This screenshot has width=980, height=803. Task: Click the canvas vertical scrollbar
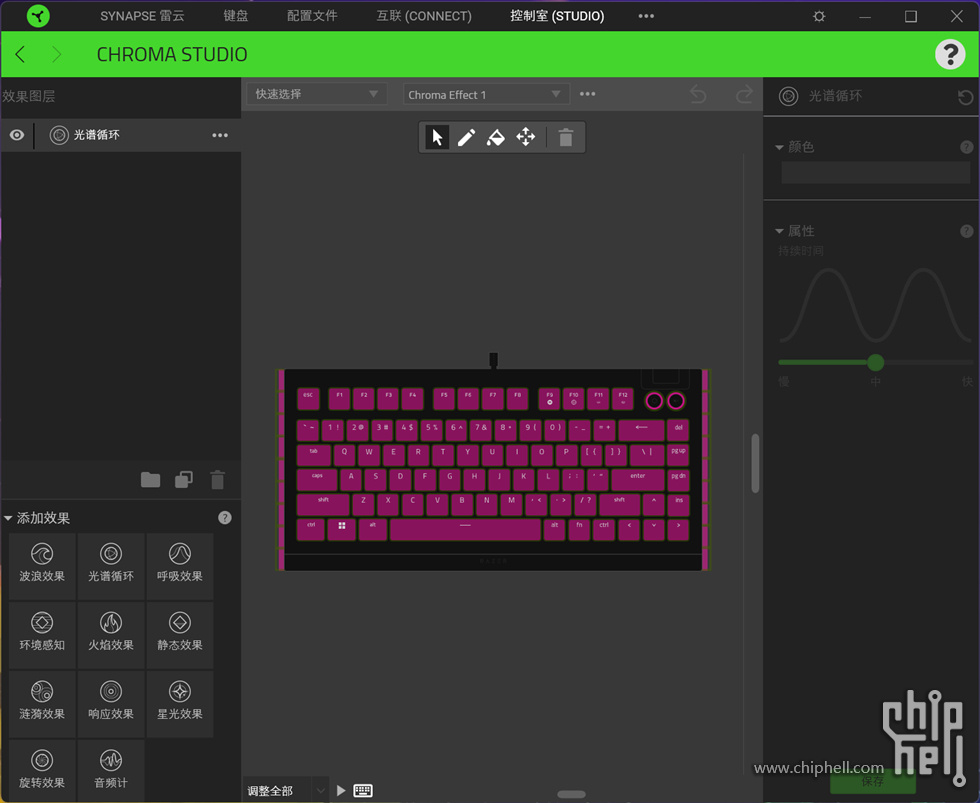[755, 463]
